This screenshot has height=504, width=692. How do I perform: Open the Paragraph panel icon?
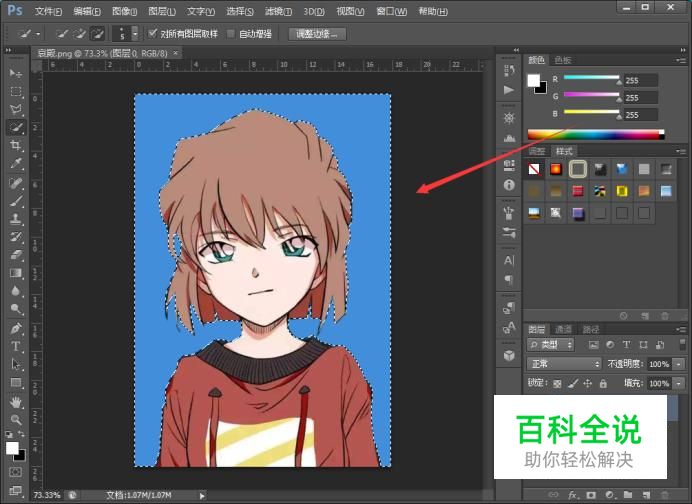[x=509, y=280]
